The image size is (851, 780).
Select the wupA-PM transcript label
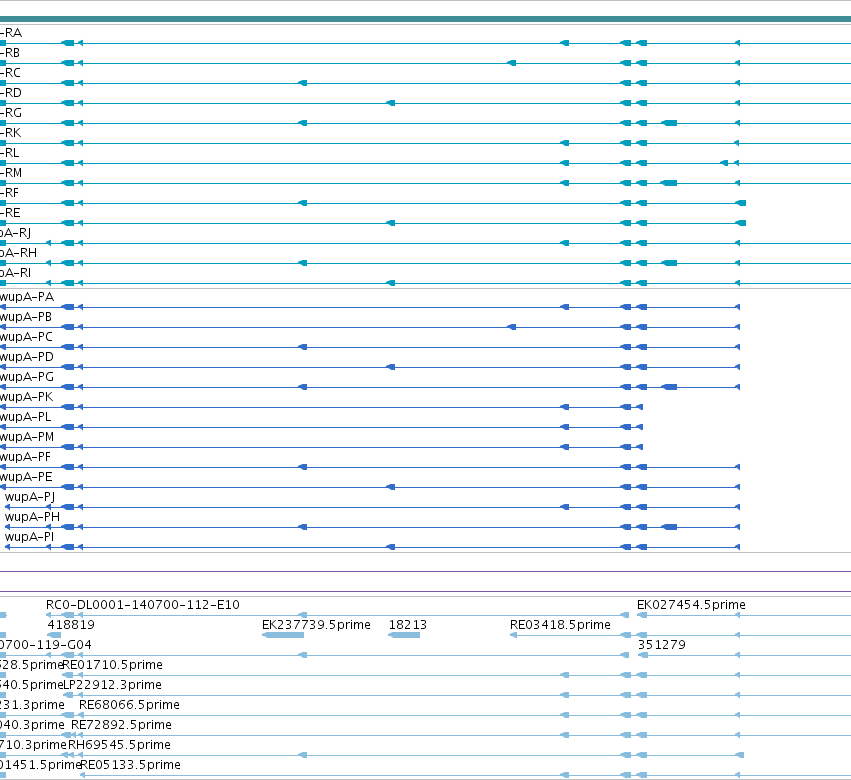(x=27, y=437)
